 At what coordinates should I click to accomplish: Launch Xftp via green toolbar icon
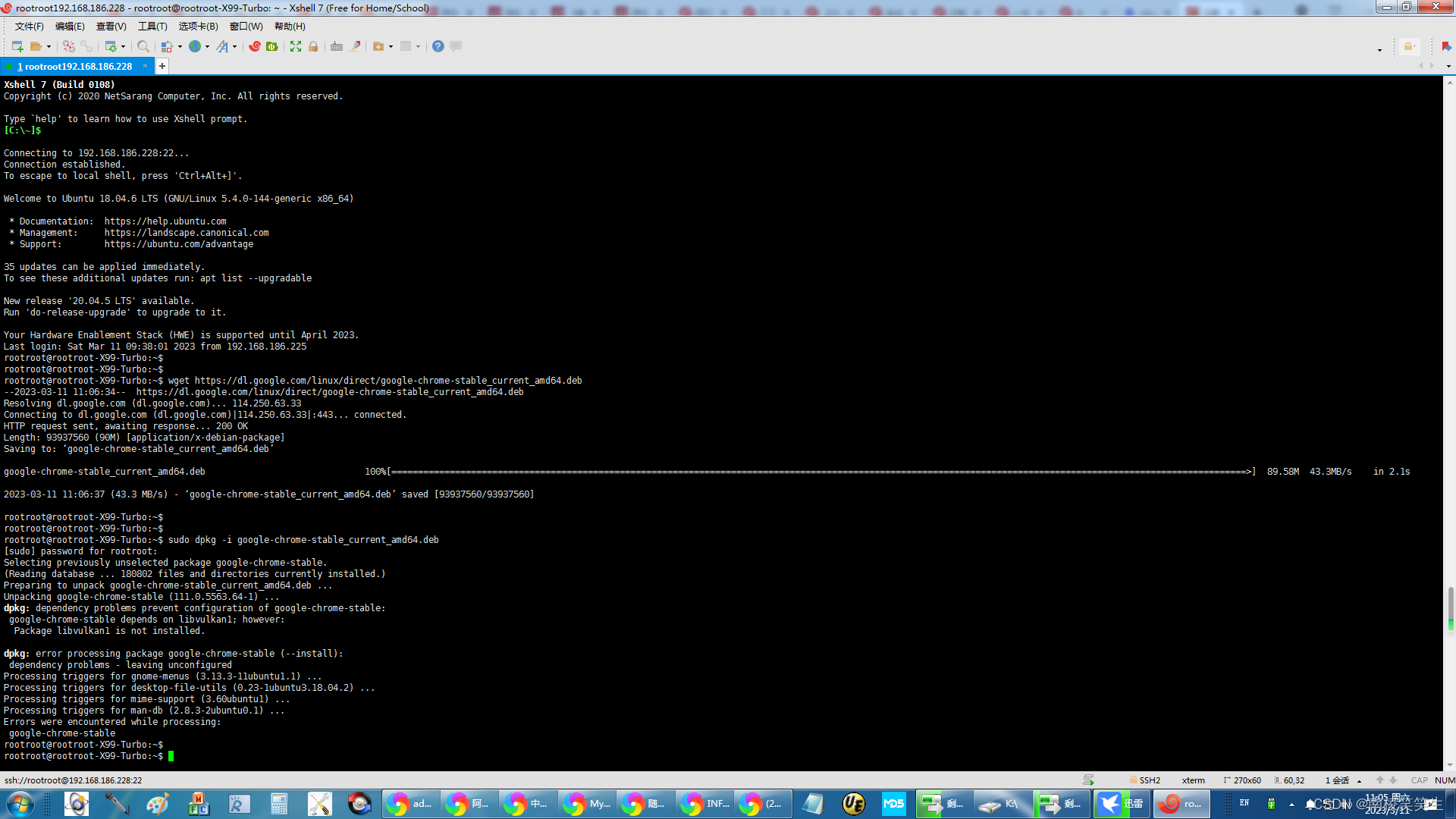(272, 46)
